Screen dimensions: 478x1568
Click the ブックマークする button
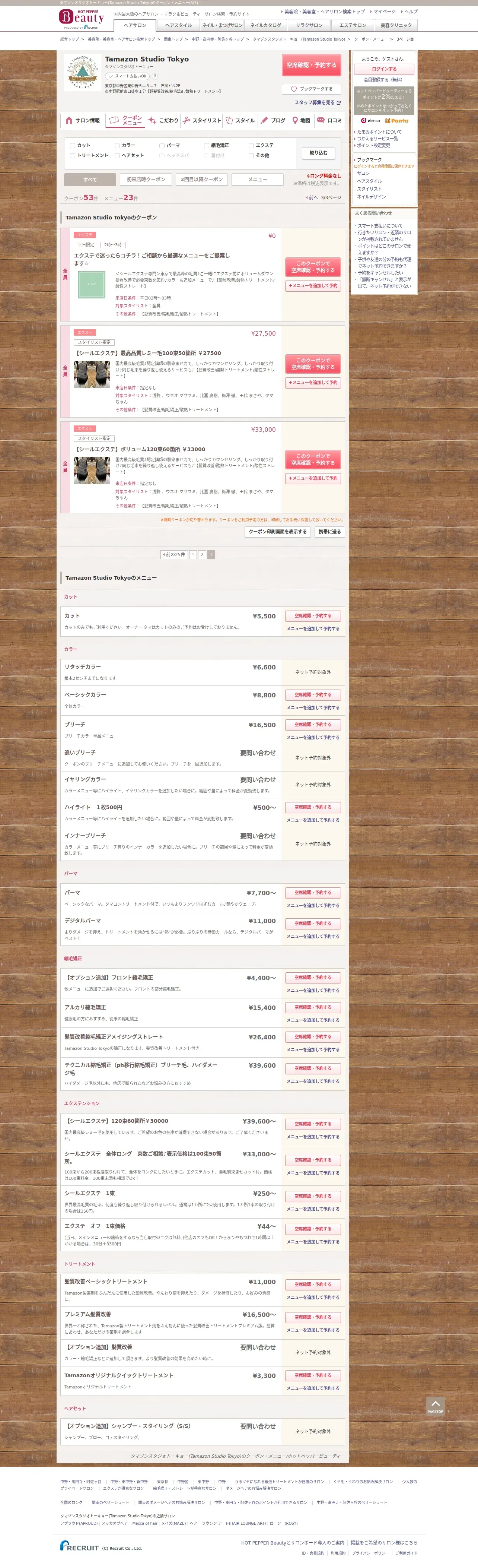(311, 89)
